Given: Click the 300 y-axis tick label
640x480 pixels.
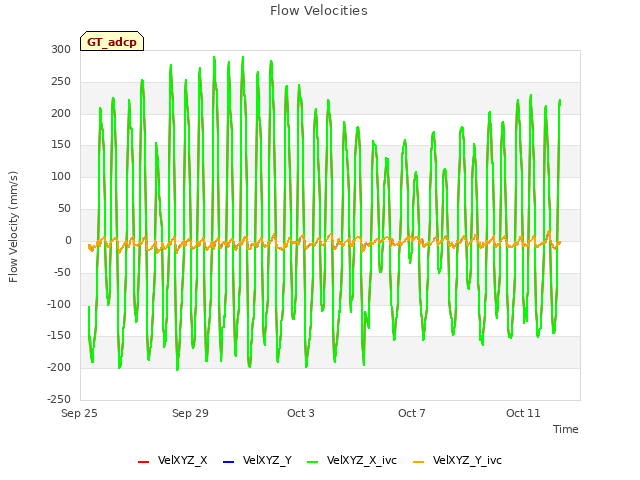Looking at the screenshot, I should pyautogui.click(x=61, y=49).
